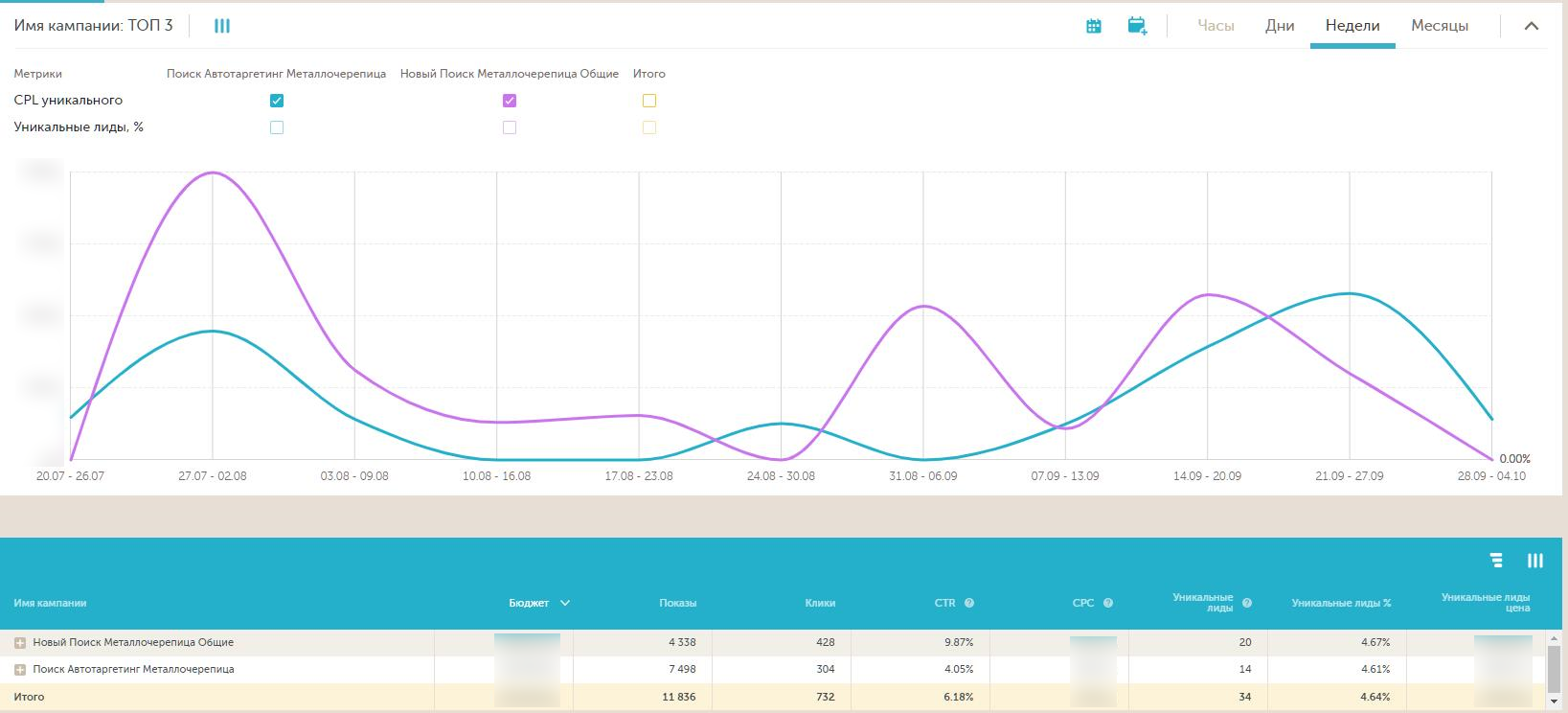Open table column settings icon

[1534, 561]
